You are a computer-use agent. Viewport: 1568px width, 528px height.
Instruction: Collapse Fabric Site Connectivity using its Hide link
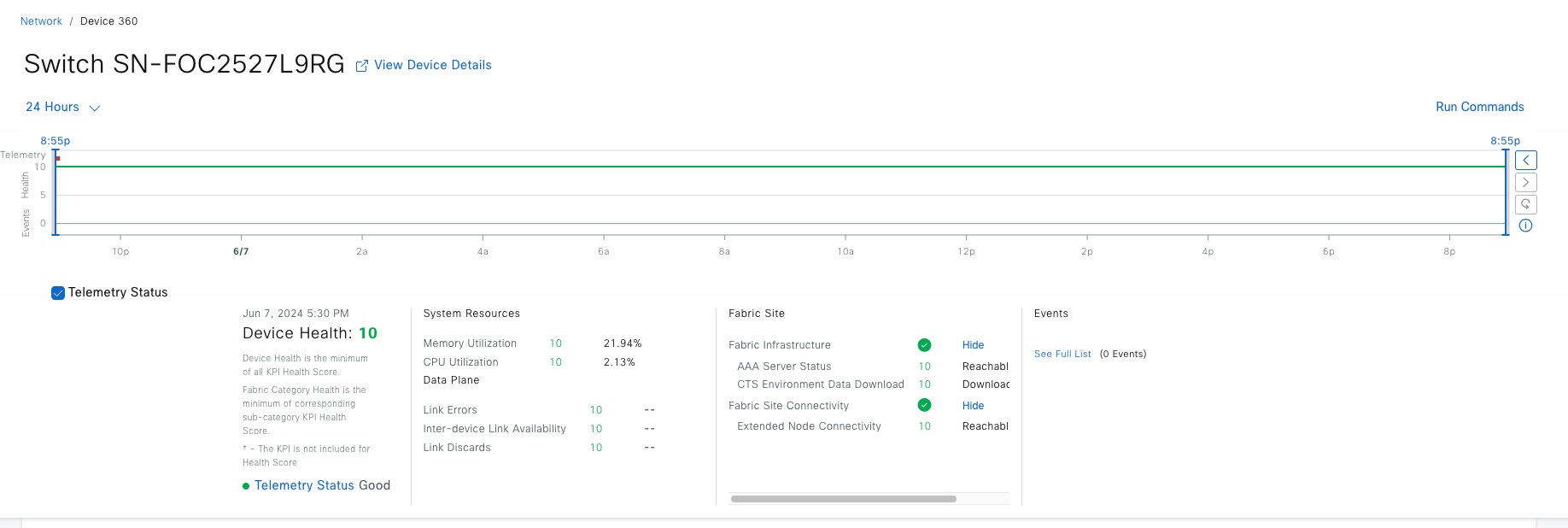pyautogui.click(x=973, y=406)
